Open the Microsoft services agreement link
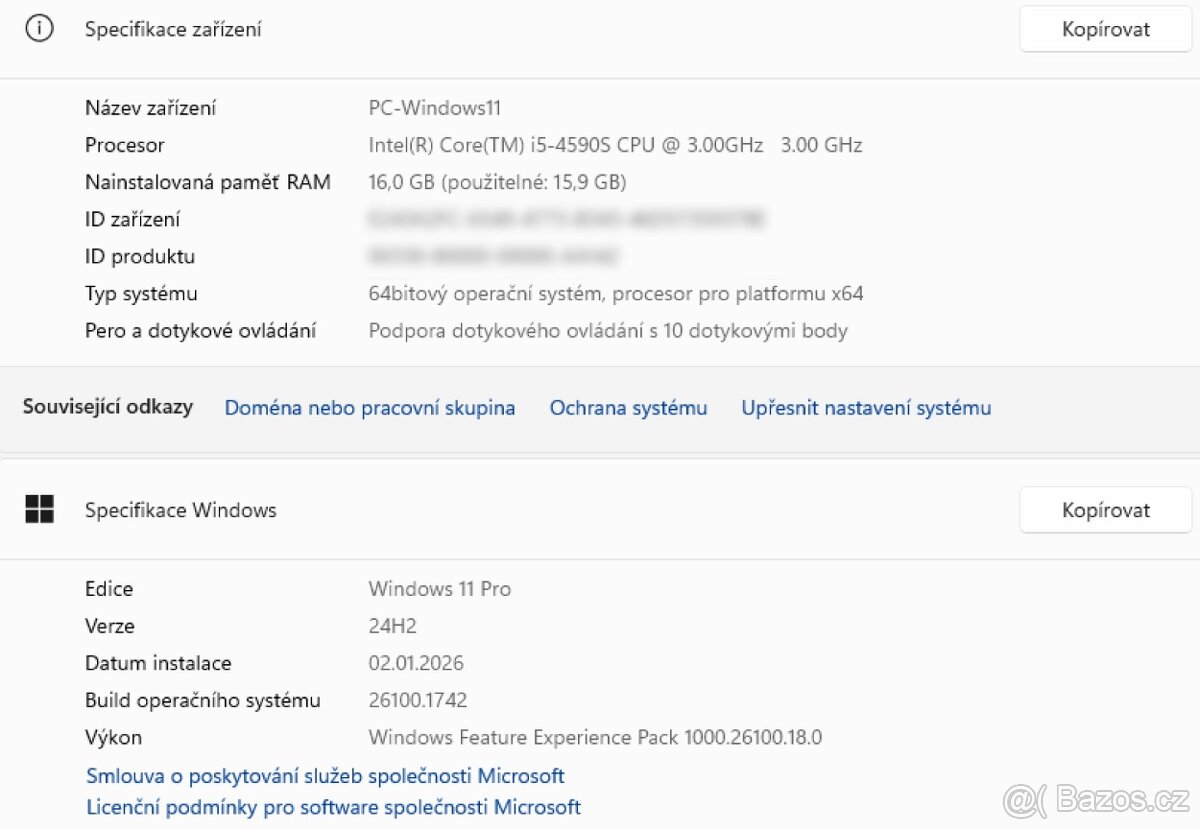This screenshot has width=1200, height=829. point(324,775)
